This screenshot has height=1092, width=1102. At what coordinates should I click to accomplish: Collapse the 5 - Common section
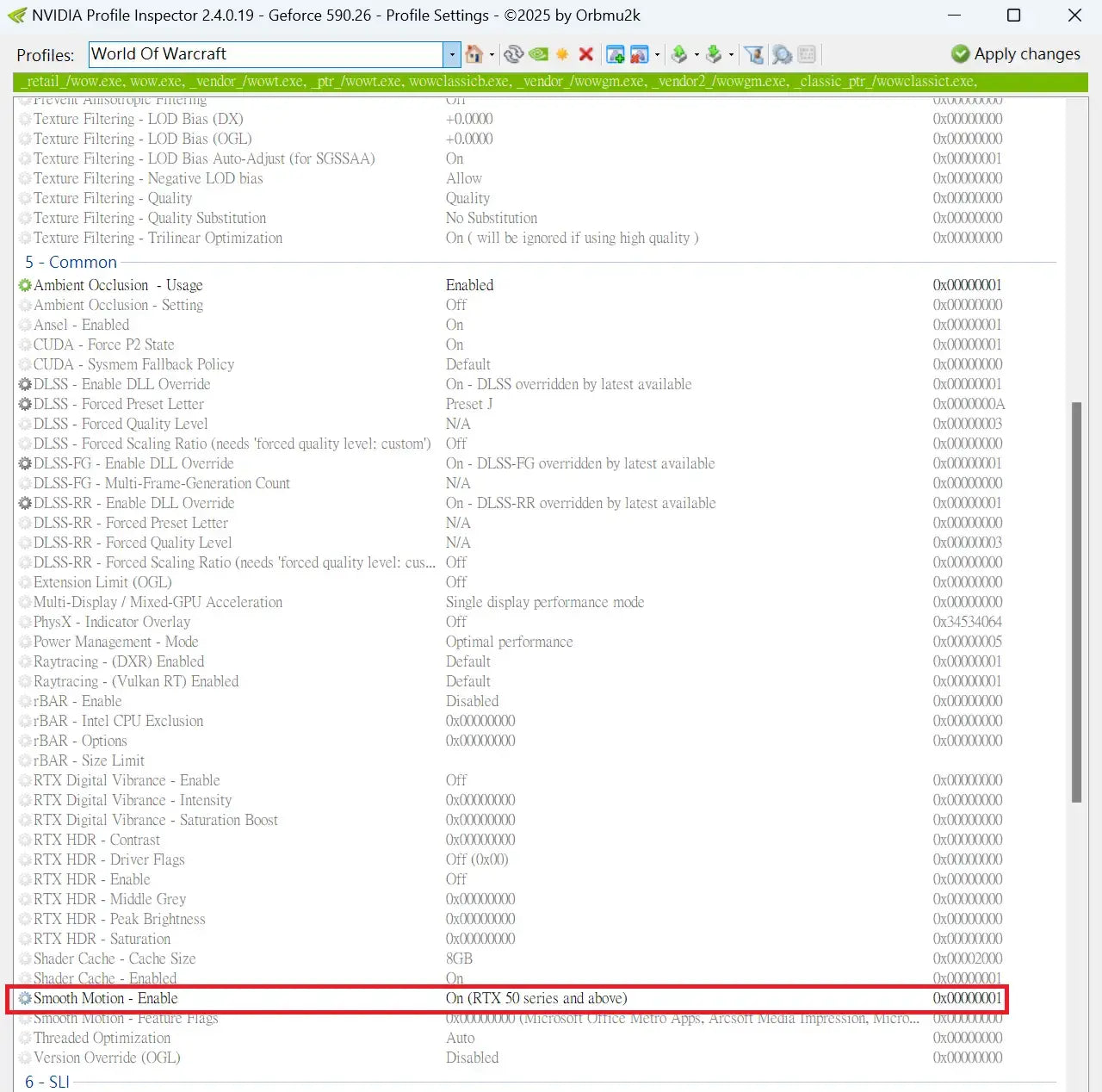pyautogui.click(x=71, y=262)
